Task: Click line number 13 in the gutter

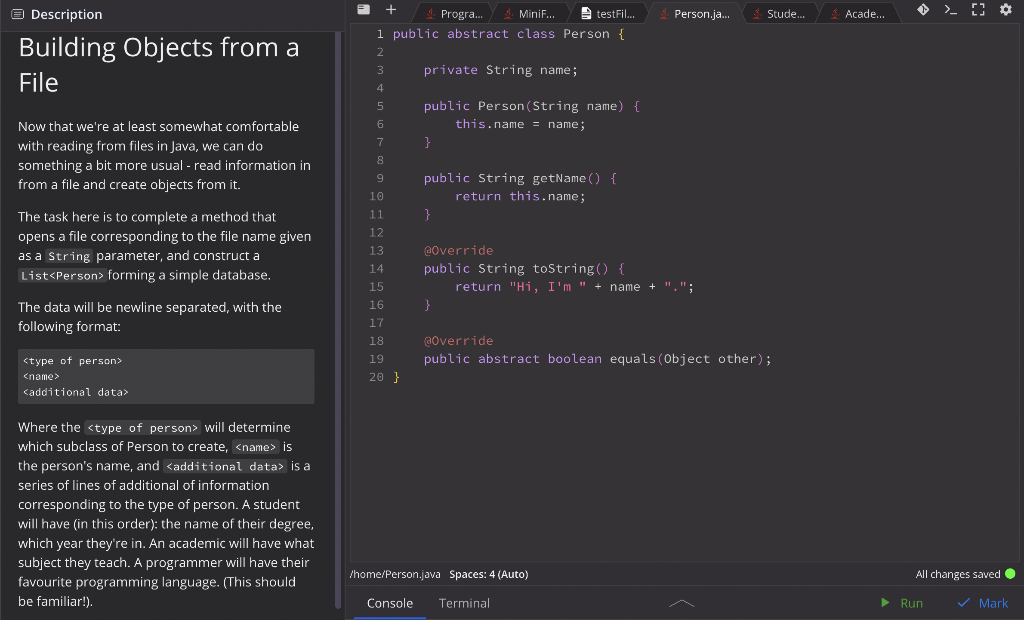Action: click(376, 250)
